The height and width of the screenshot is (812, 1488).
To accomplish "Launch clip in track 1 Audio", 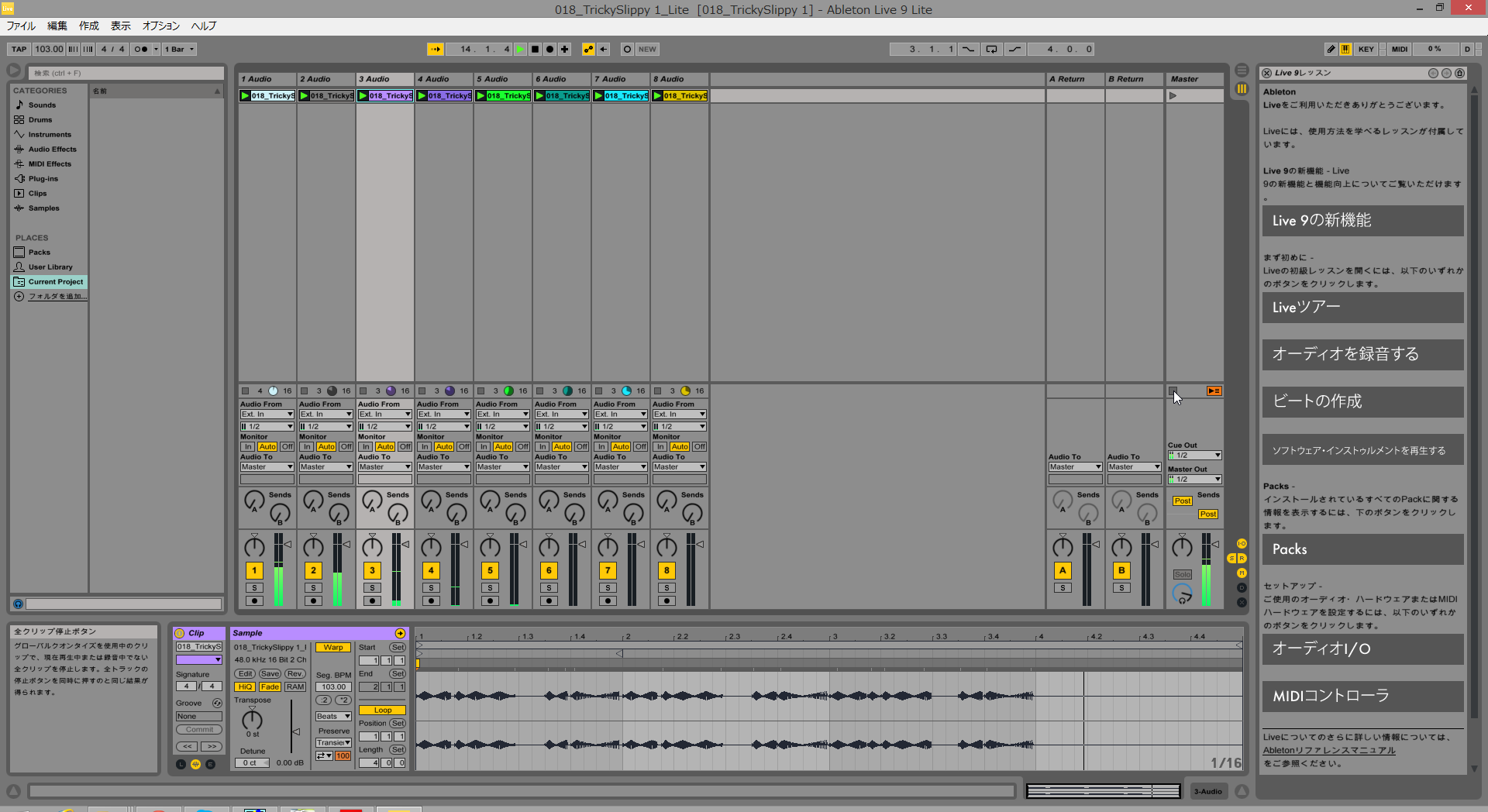I will (245, 95).
